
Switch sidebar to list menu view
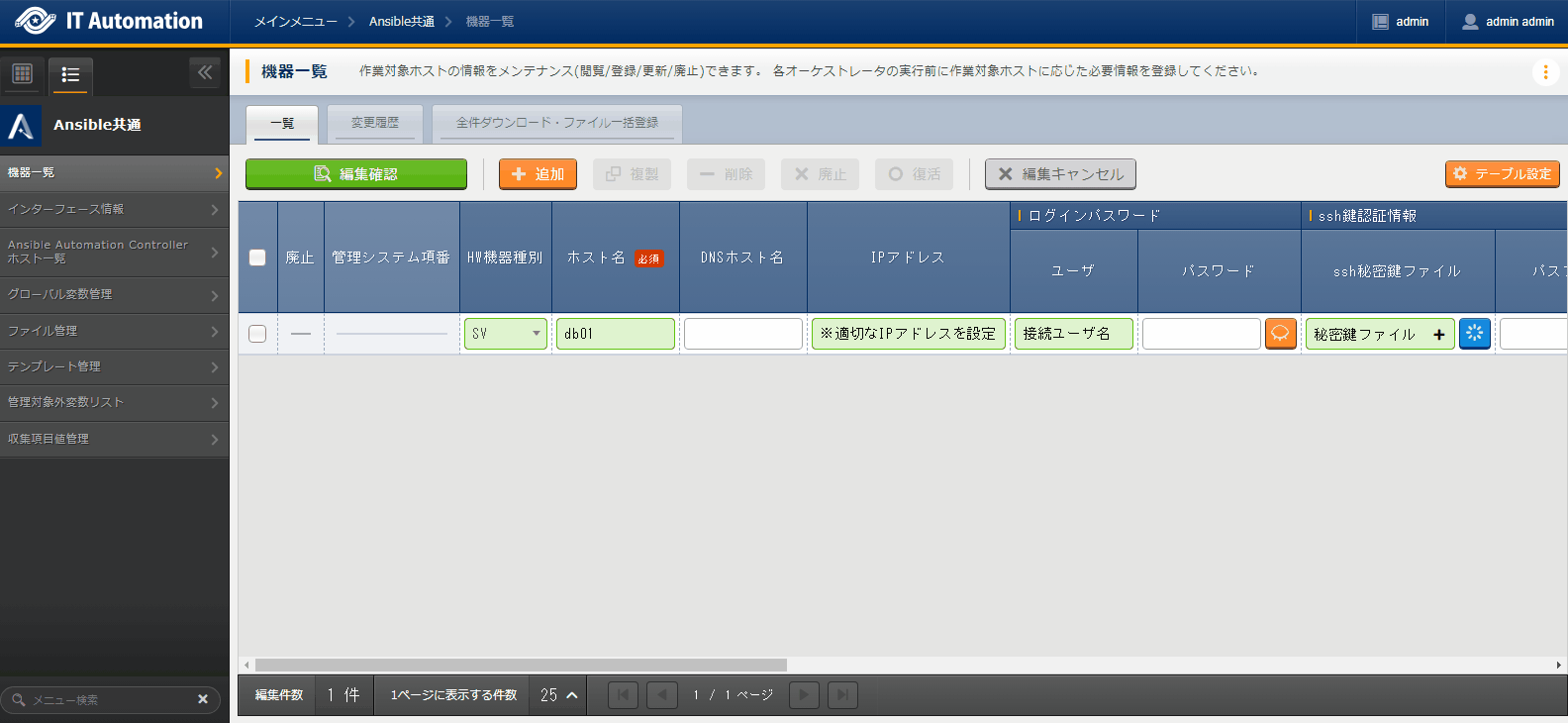(70, 74)
